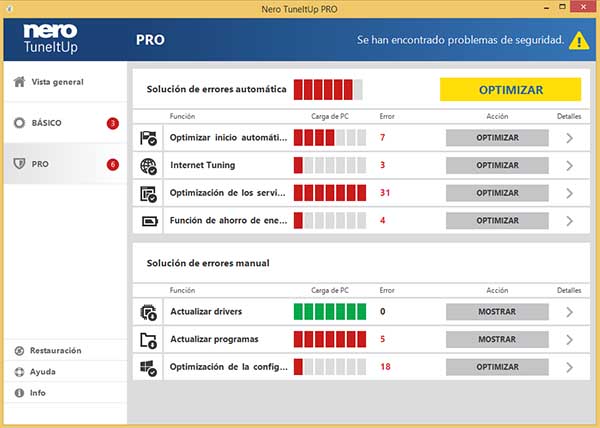This screenshot has height=428, width=600.
Task: Open details chevron for Internet Tuning
Action: tap(569, 166)
